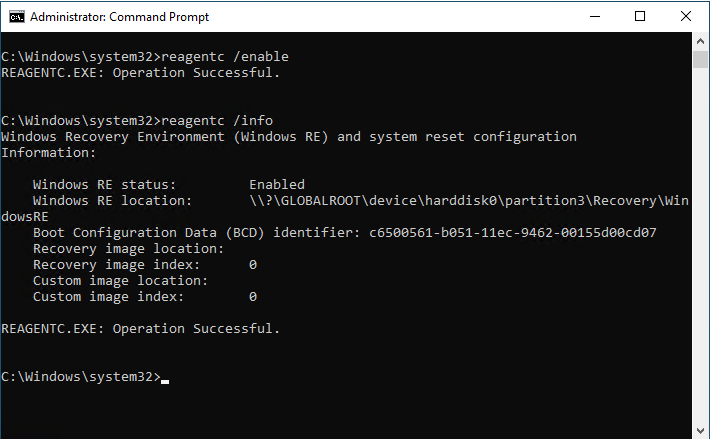Screen dimensions: 710x439
Task: Click the 'Enabled' status value
Action: 277,185
